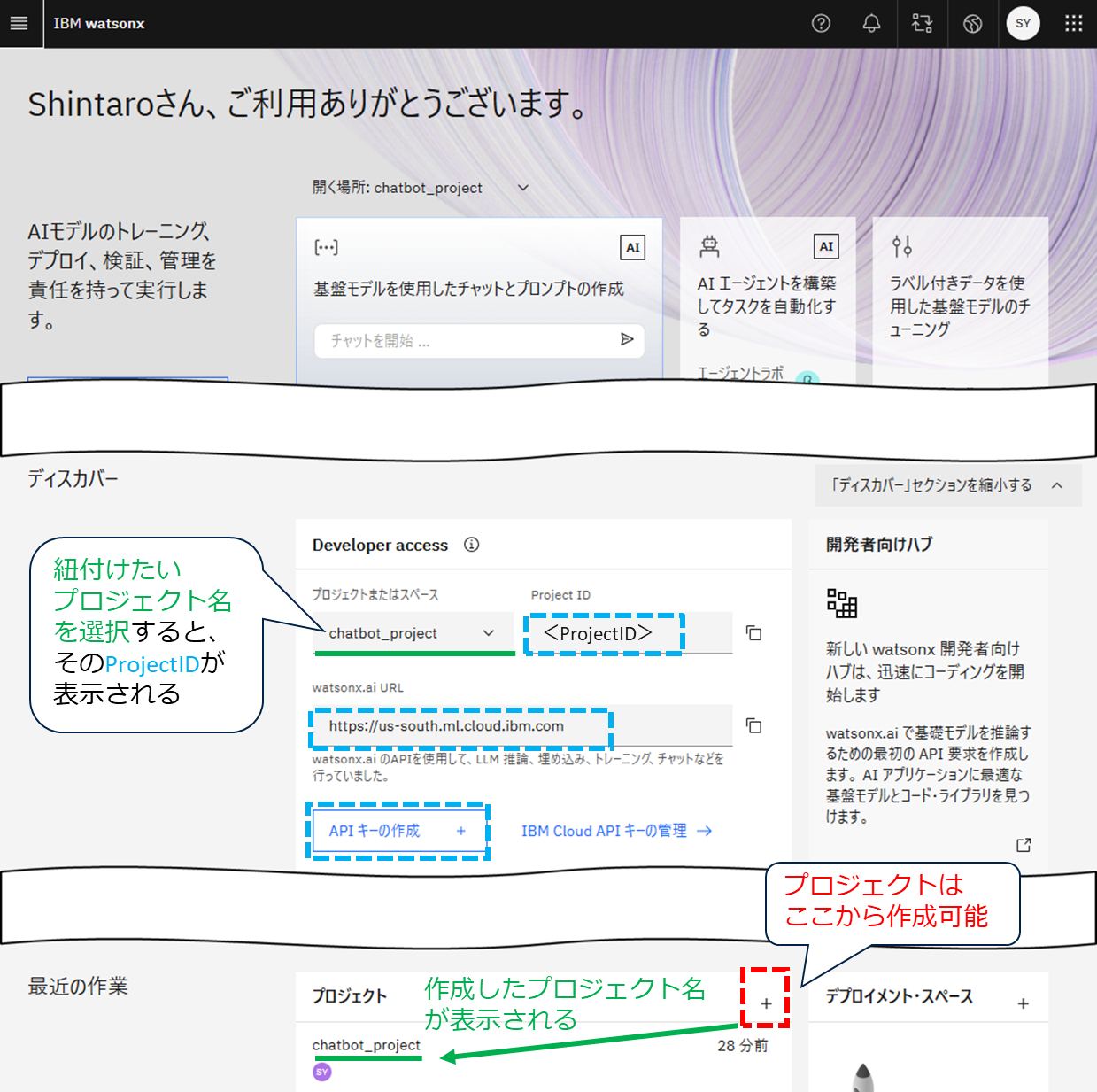Open the SY user avatar menu
Screen dimensions: 1097x1092
1024,24
